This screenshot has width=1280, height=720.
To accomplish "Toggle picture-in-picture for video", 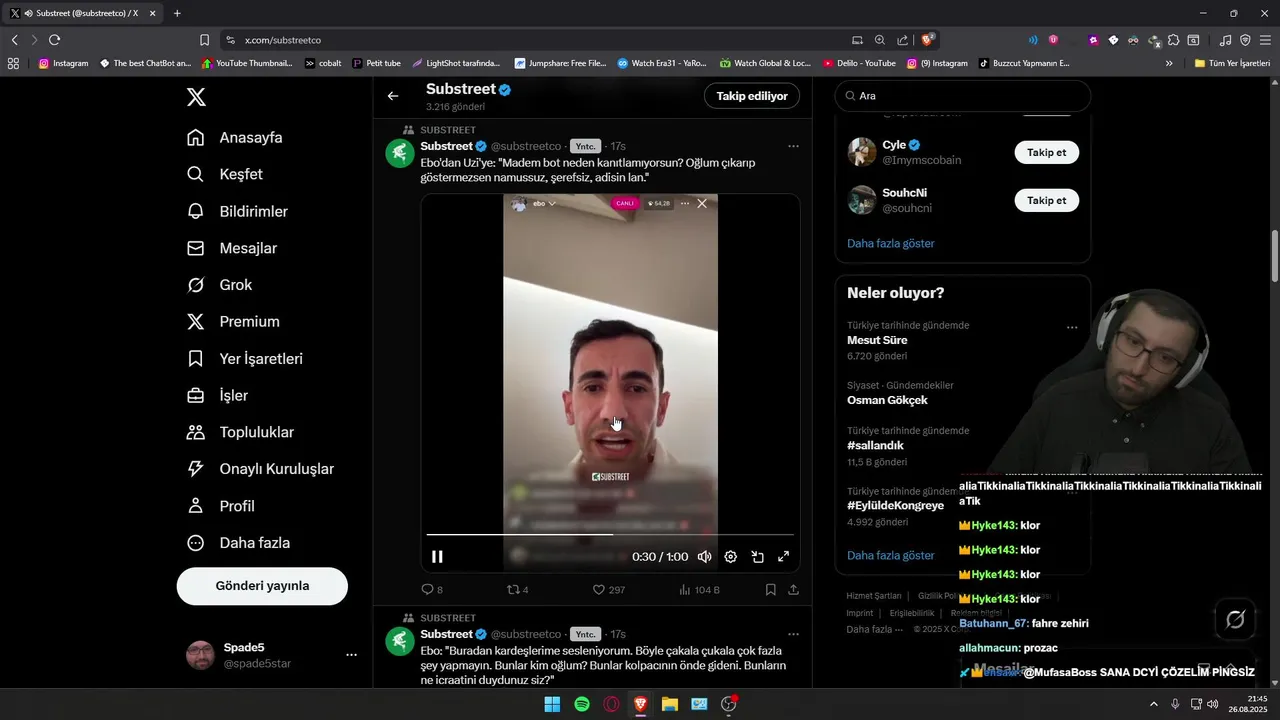I will click(x=758, y=557).
